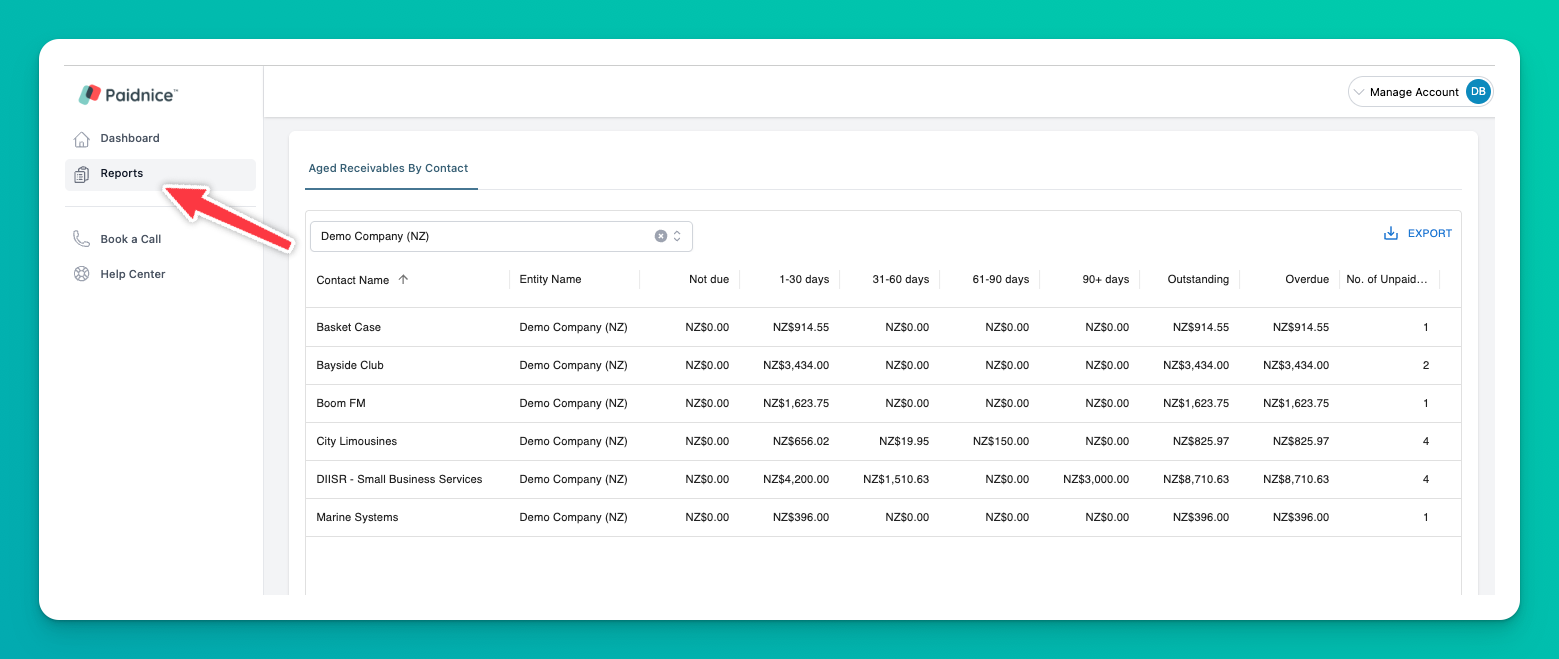Sort by 90+ days column header
1559x659 pixels.
click(x=1105, y=279)
